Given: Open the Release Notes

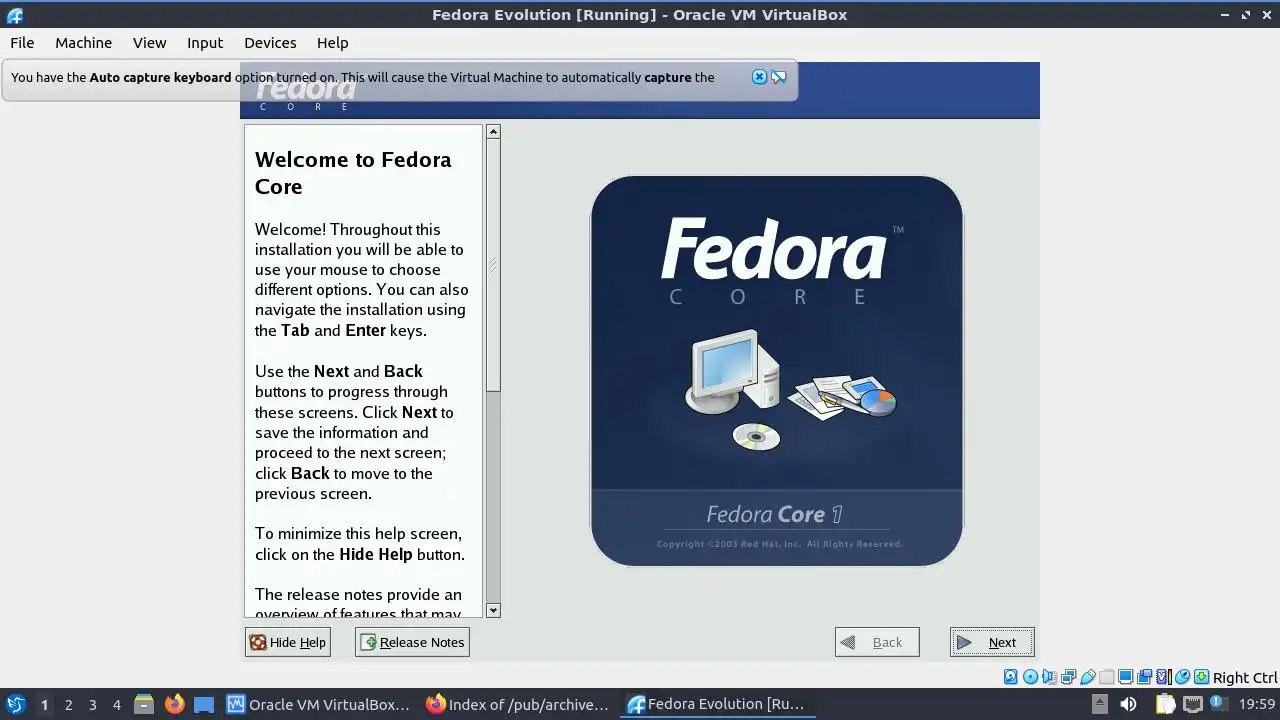Looking at the screenshot, I should coord(412,642).
